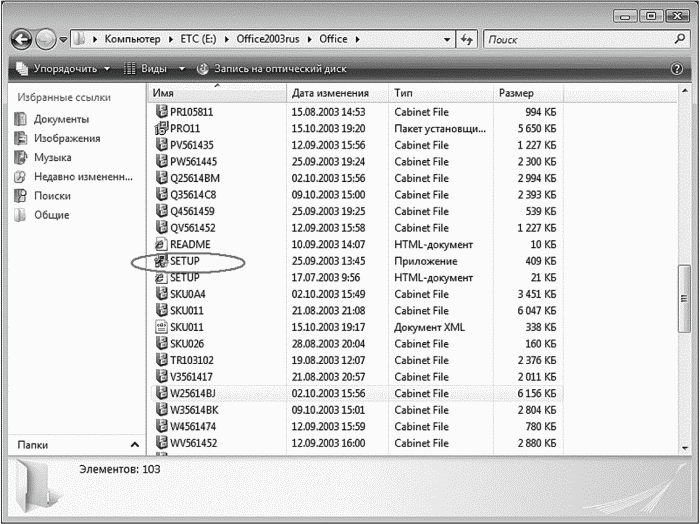Select the TR103102 cabinet file icon
This screenshot has width=700, height=524.
(161, 360)
